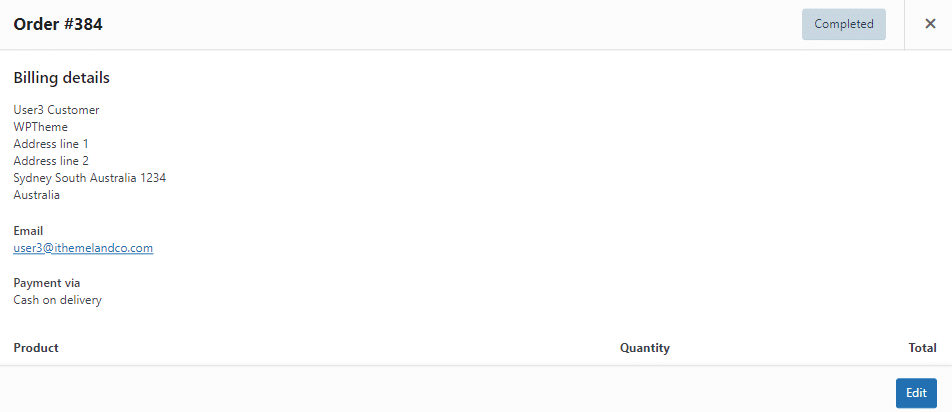Select the Address line 1 text
Viewport: 952px width, 412px height.
pyautogui.click(x=51, y=144)
